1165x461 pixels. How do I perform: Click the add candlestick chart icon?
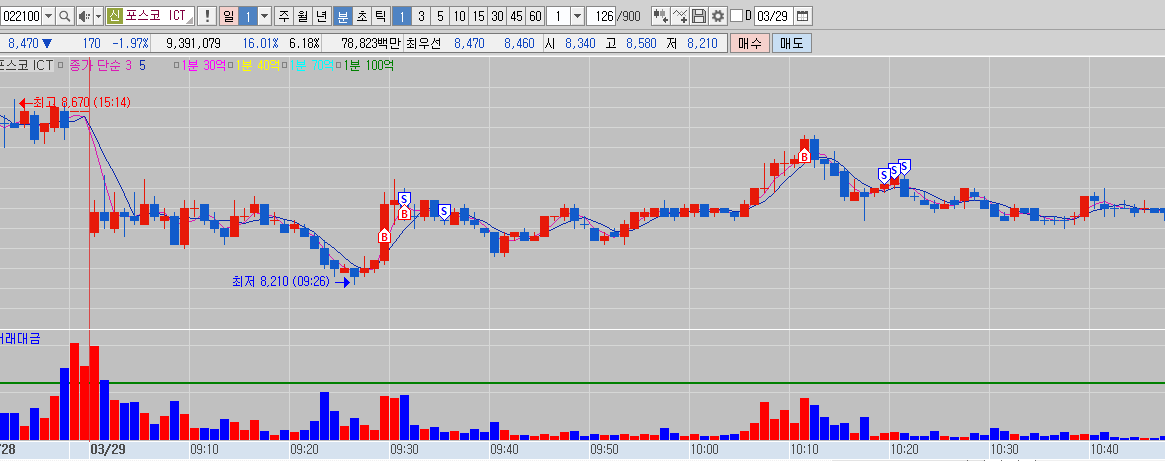660,16
